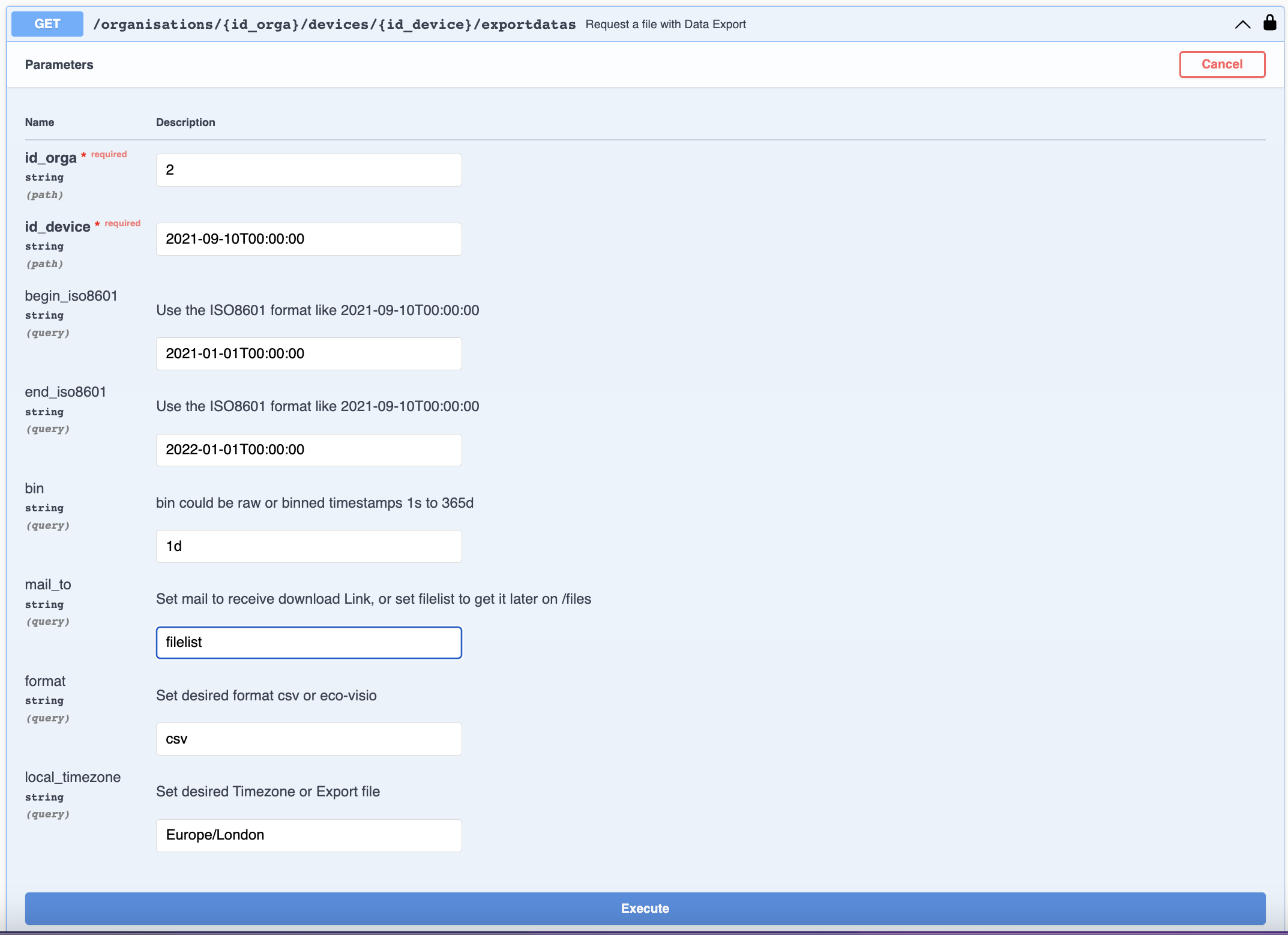The image size is (1288, 935).
Task: Click the end_iso8601 date input
Action: (308, 449)
